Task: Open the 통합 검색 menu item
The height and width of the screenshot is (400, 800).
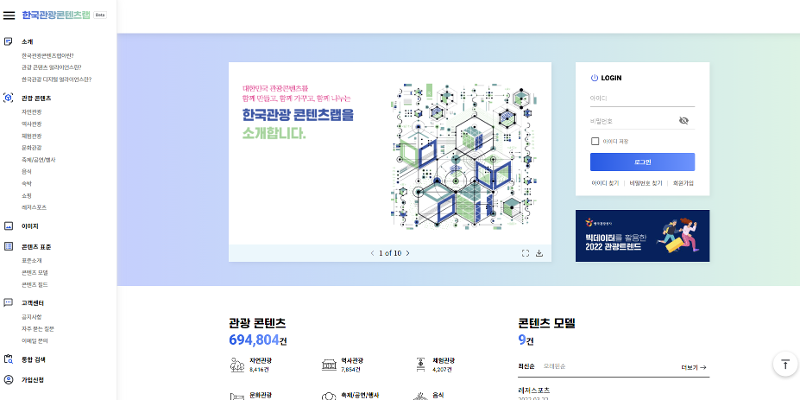Action: pyautogui.click(x=33, y=359)
